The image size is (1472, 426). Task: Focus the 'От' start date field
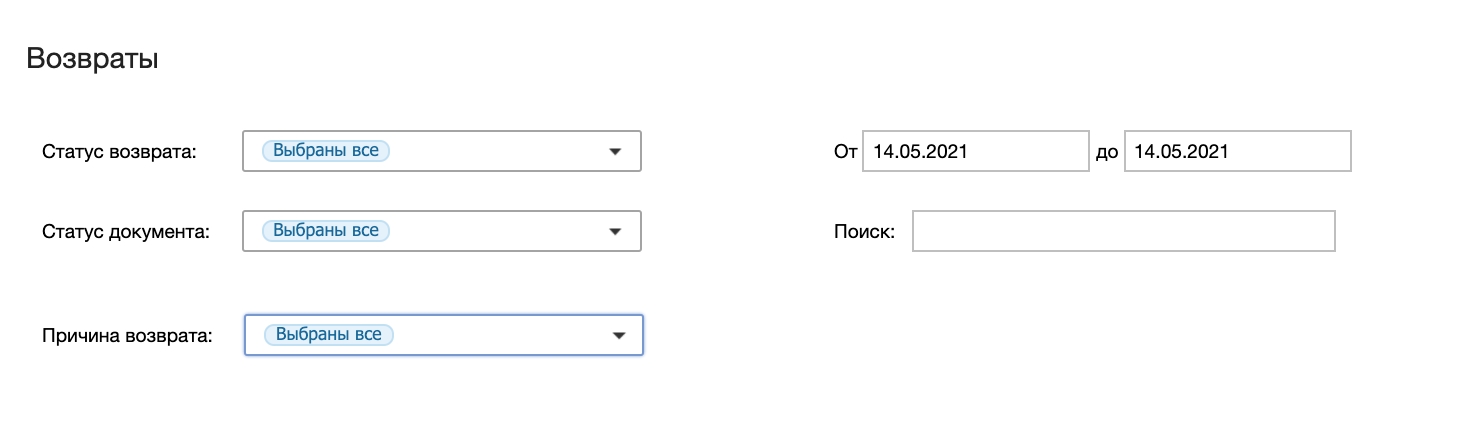[975, 152]
